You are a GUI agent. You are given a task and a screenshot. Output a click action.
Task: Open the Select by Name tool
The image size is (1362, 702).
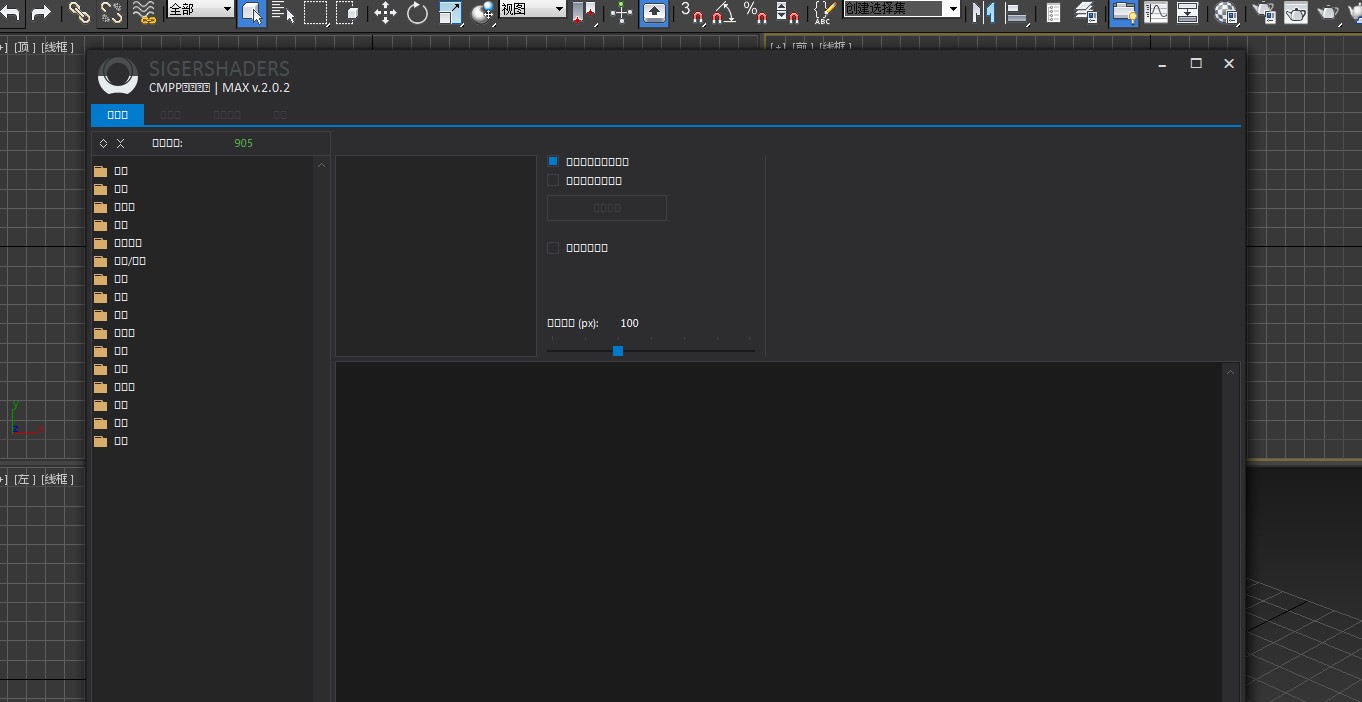click(x=283, y=13)
